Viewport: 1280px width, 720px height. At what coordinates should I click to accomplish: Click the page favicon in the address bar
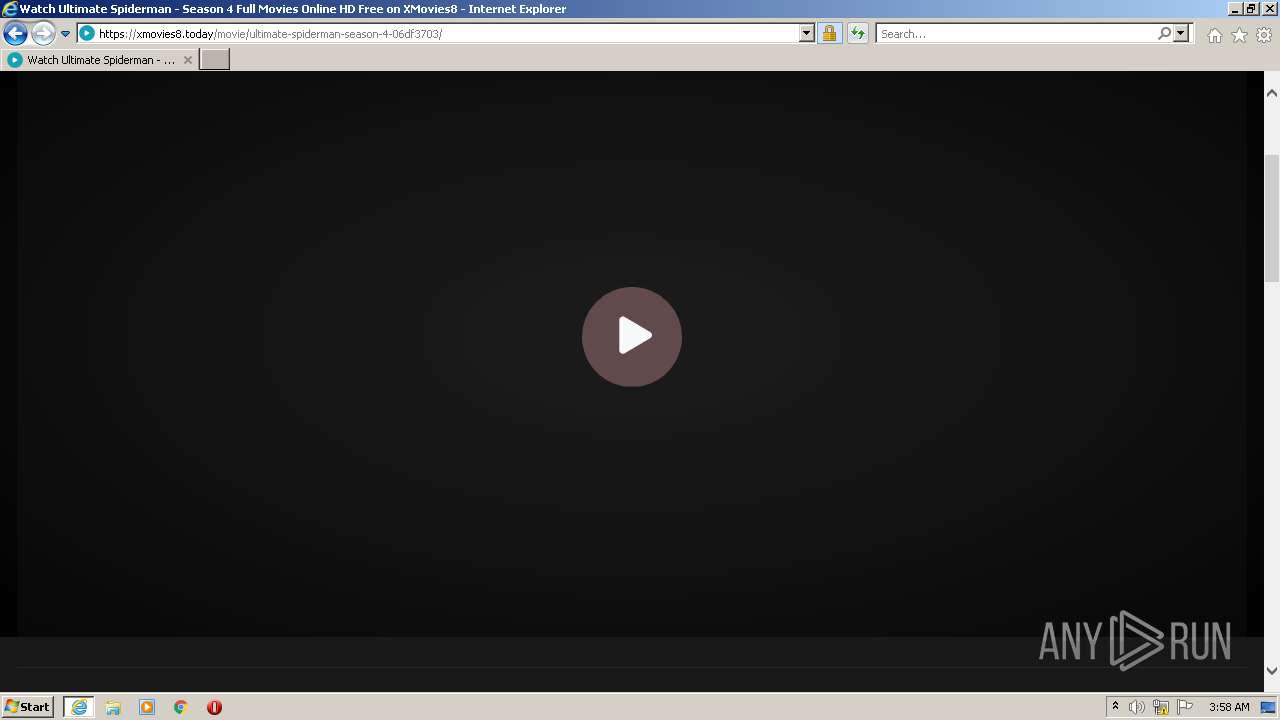(x=87, y=34)
